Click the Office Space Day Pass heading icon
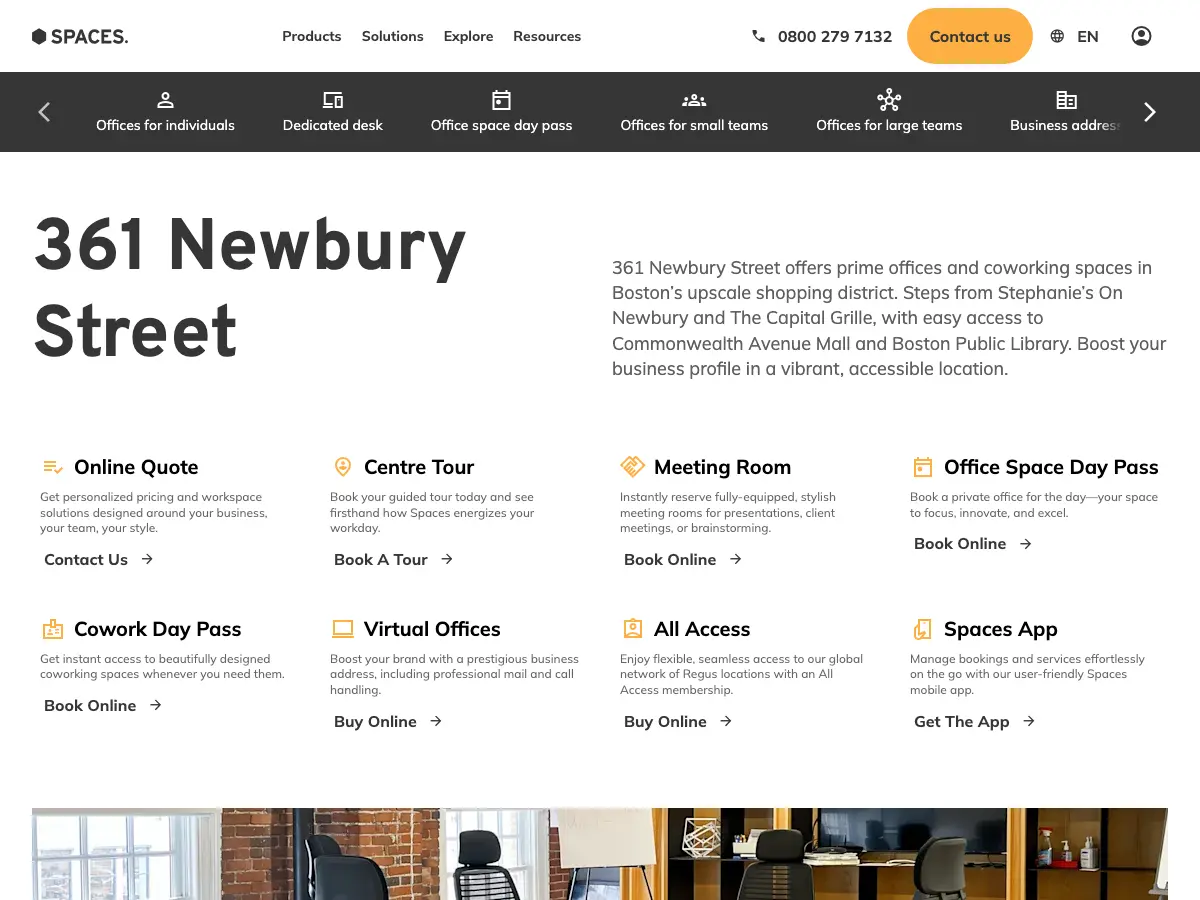1200x900 pixels. click(923, 467)
